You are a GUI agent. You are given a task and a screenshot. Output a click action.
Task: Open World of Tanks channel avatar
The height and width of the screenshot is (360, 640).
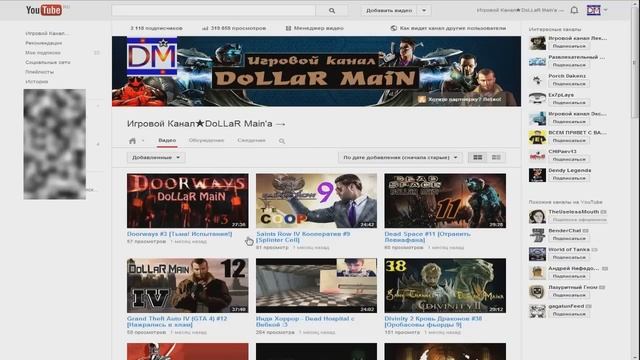coord(537,254)
